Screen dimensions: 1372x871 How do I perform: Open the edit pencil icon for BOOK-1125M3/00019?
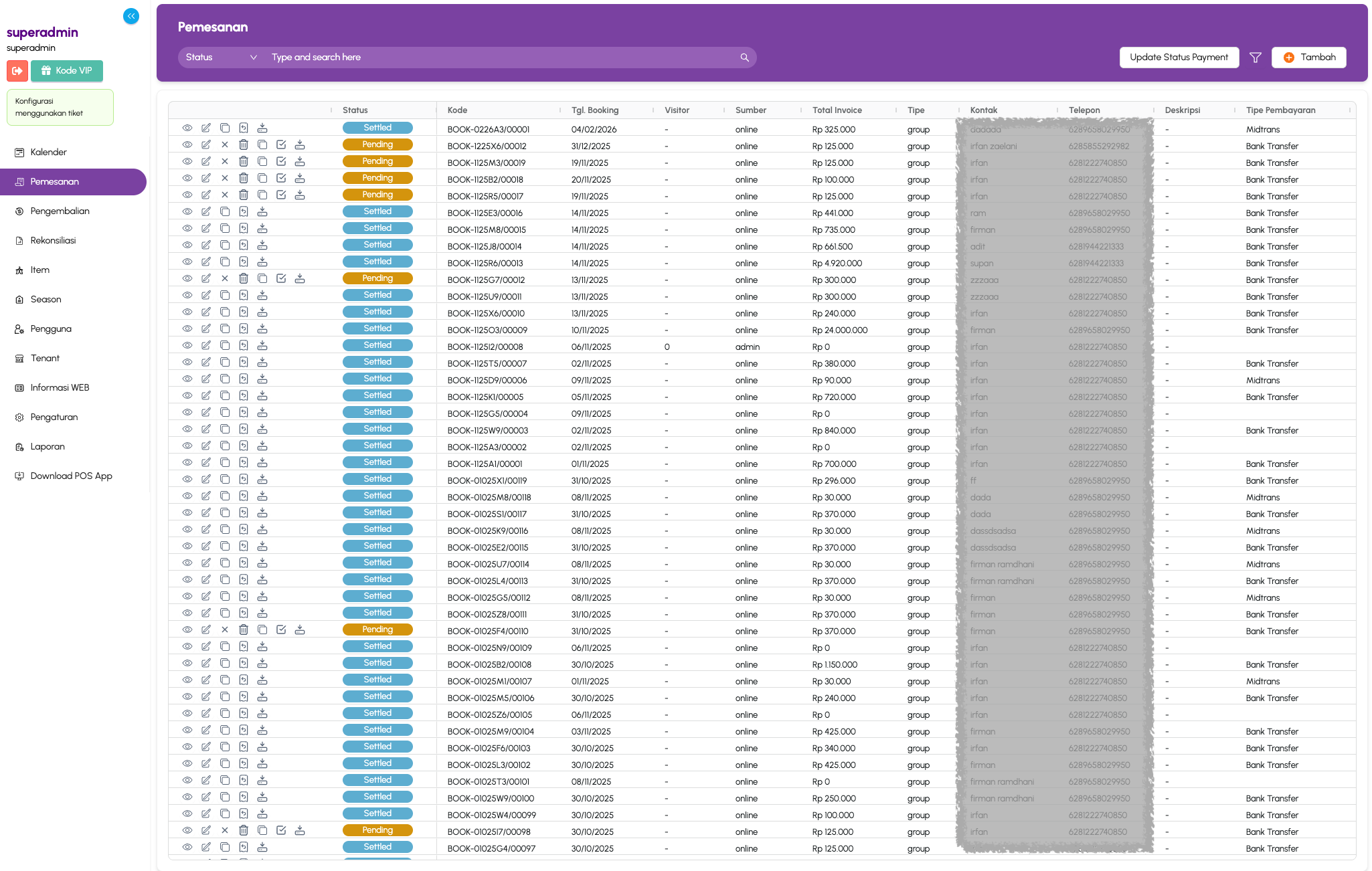tap(206, 161)
